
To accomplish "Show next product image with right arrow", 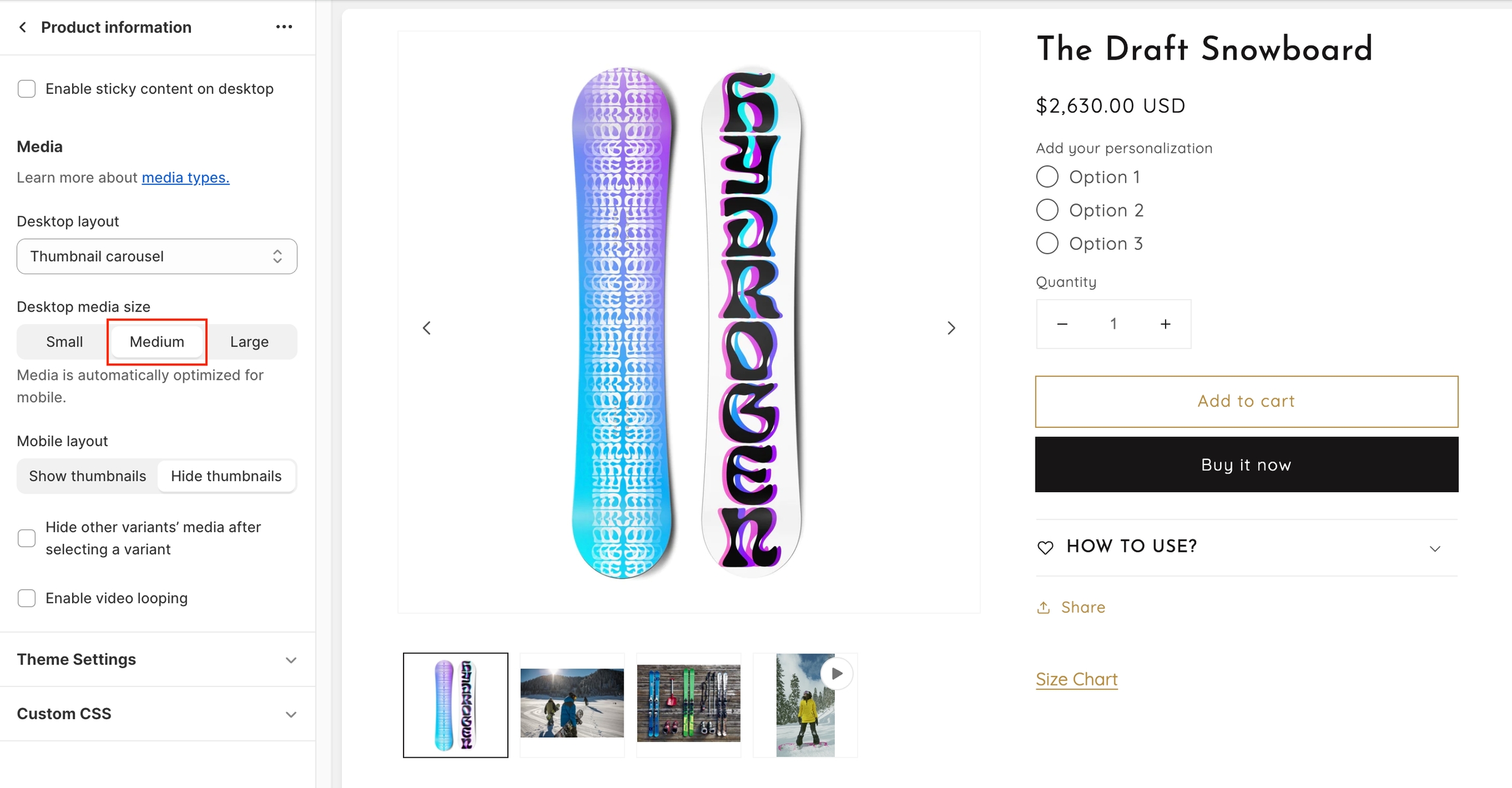I will click(x=951, y=327).
